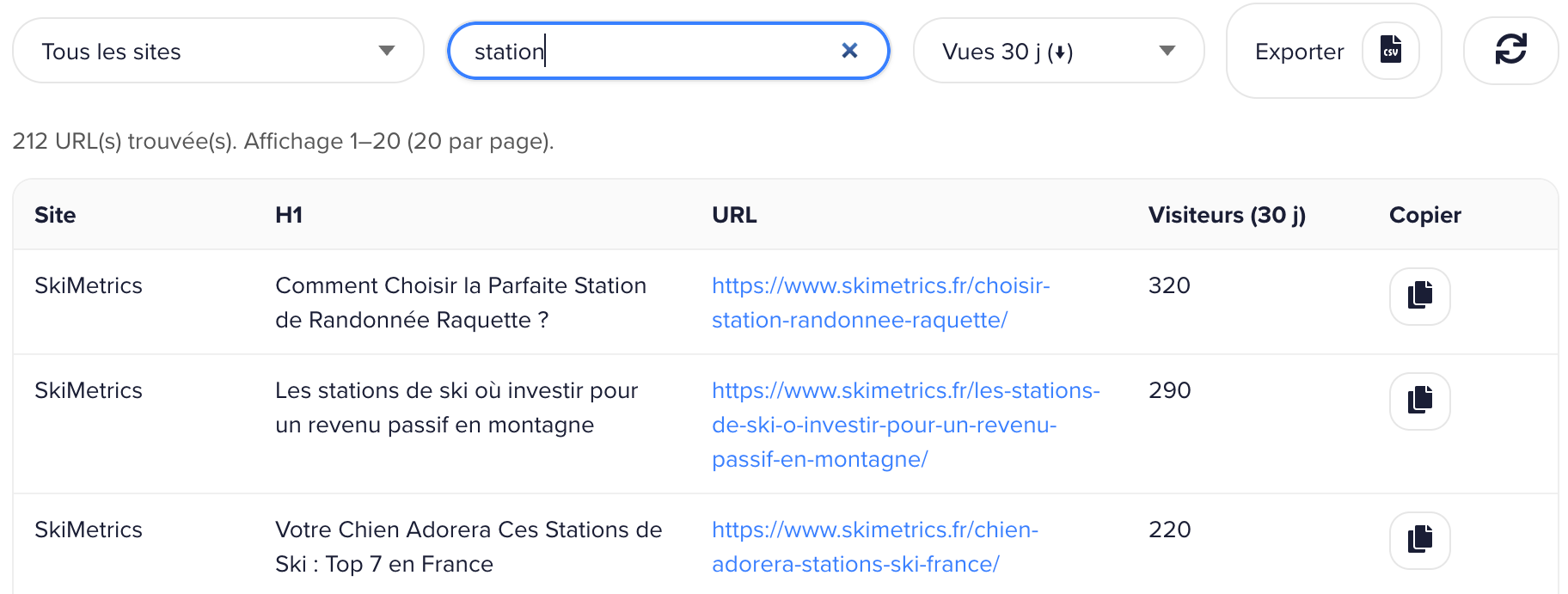Copy the revenu passif en montagne URL
The image size is (1568, 594).
click(1419, 401)
